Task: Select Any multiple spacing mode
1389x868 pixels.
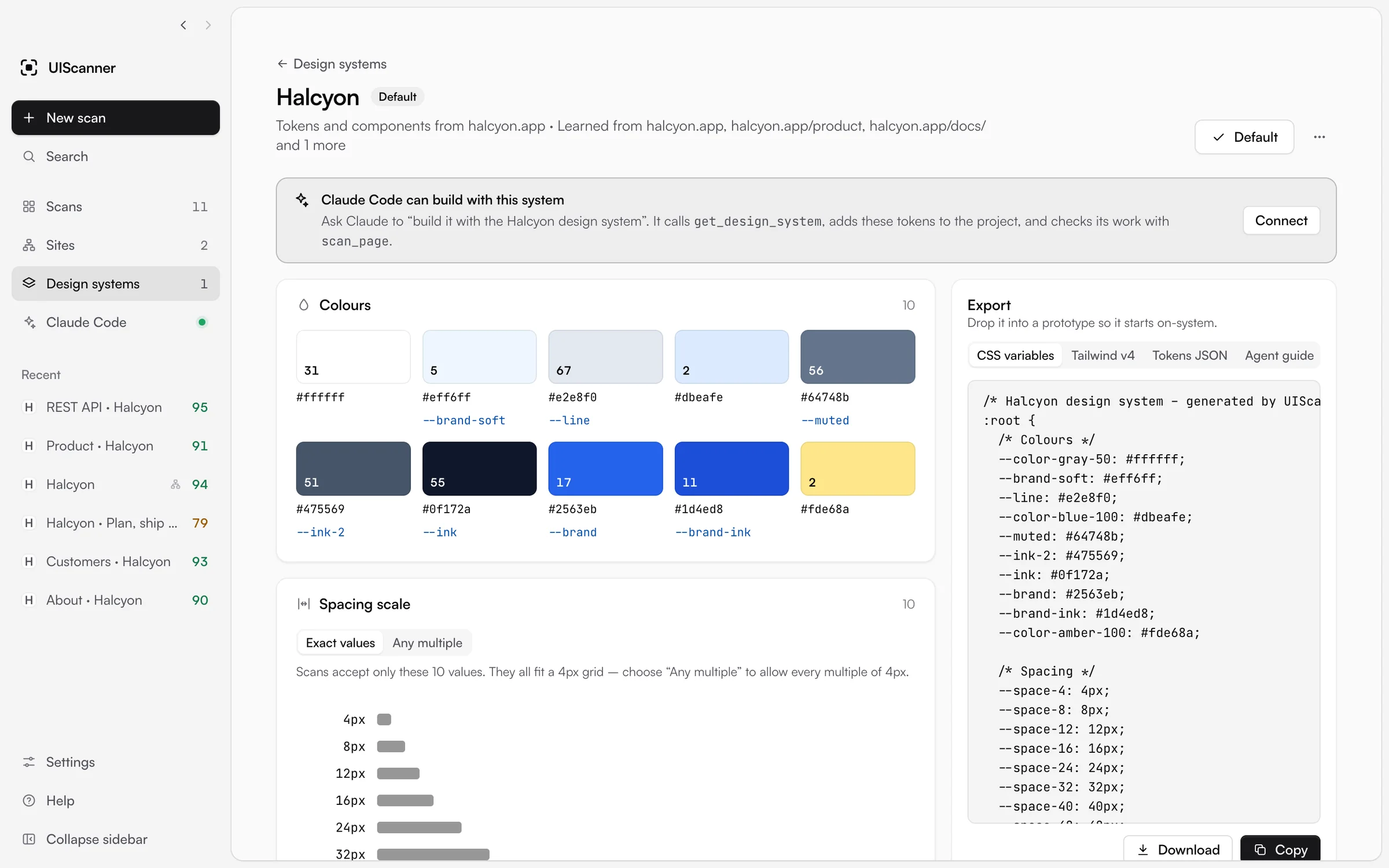Action: (427, 643)
